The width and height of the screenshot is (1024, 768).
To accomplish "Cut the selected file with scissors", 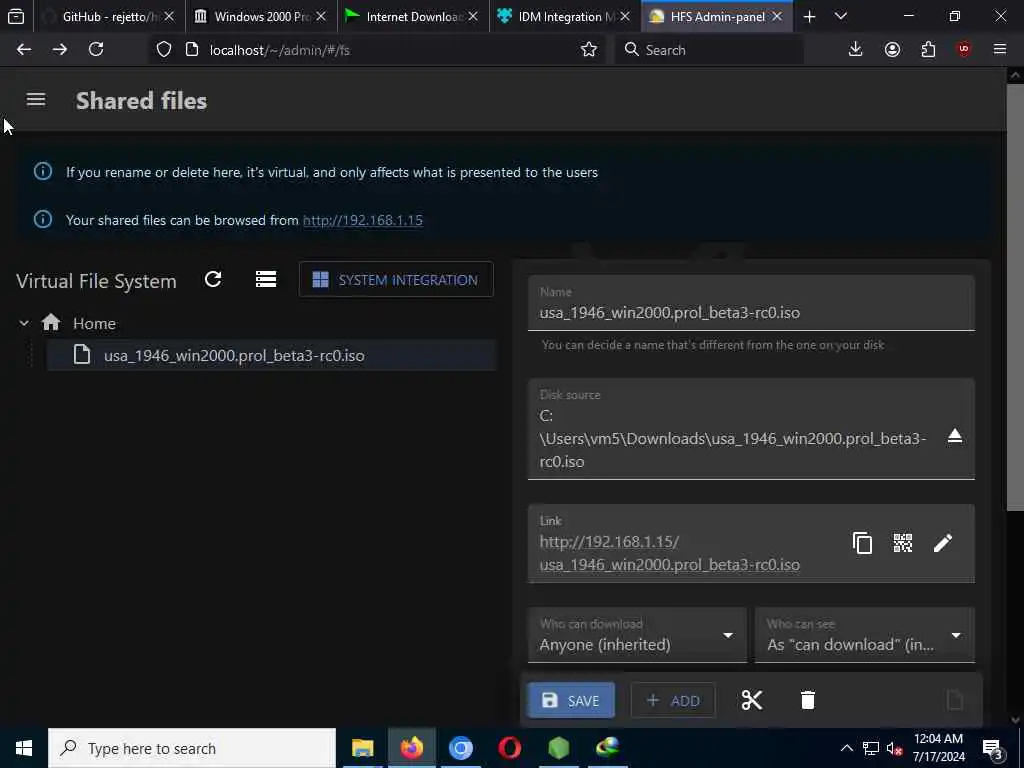I will pos(752,700).
